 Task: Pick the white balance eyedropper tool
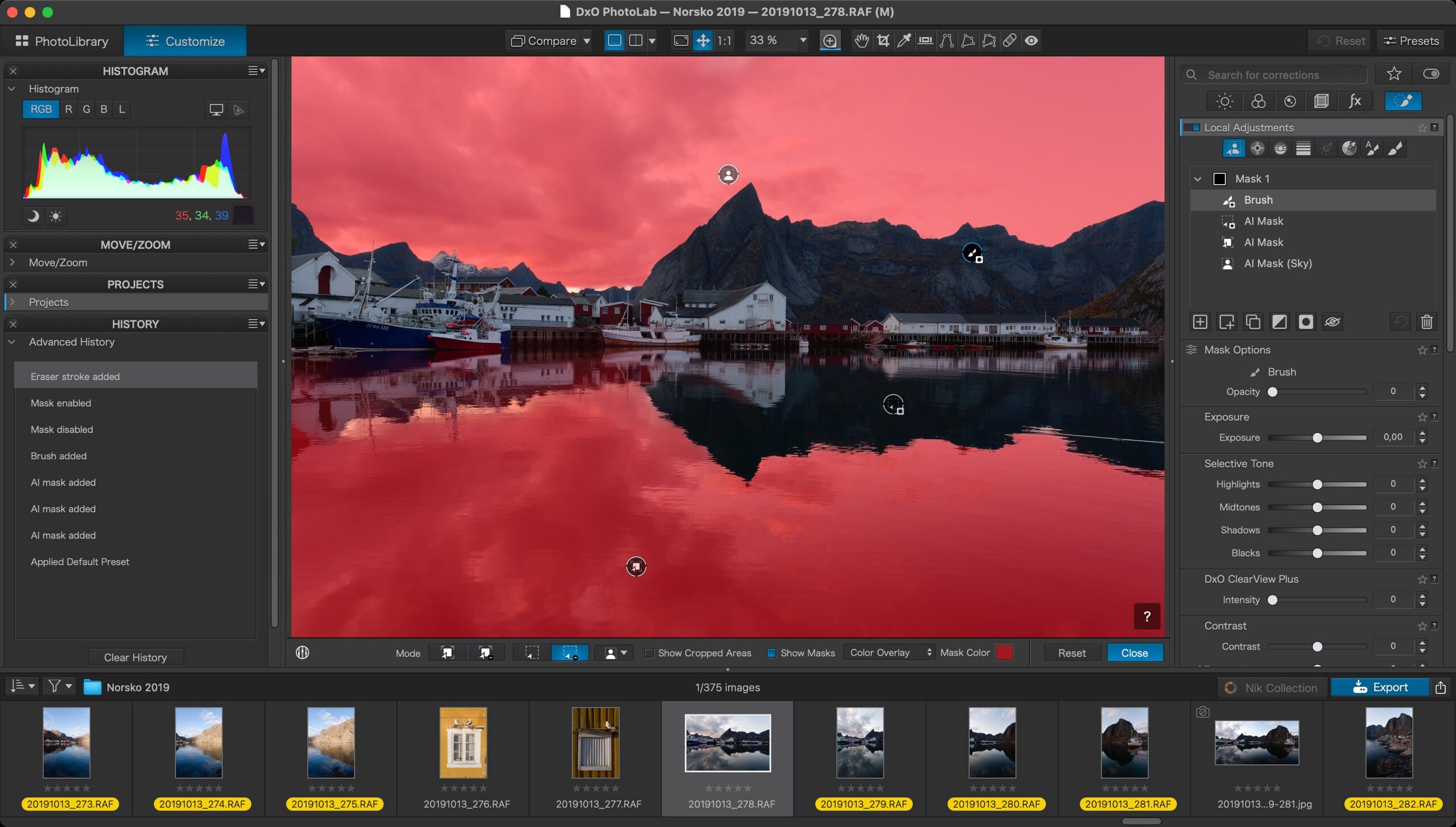pyautogui.click(x=904, y=40)
